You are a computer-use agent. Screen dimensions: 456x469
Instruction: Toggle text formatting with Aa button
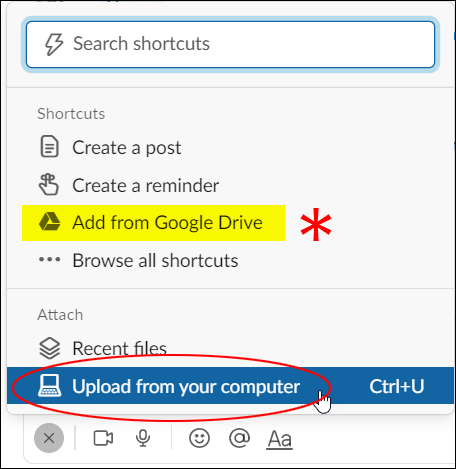(279, 439)
